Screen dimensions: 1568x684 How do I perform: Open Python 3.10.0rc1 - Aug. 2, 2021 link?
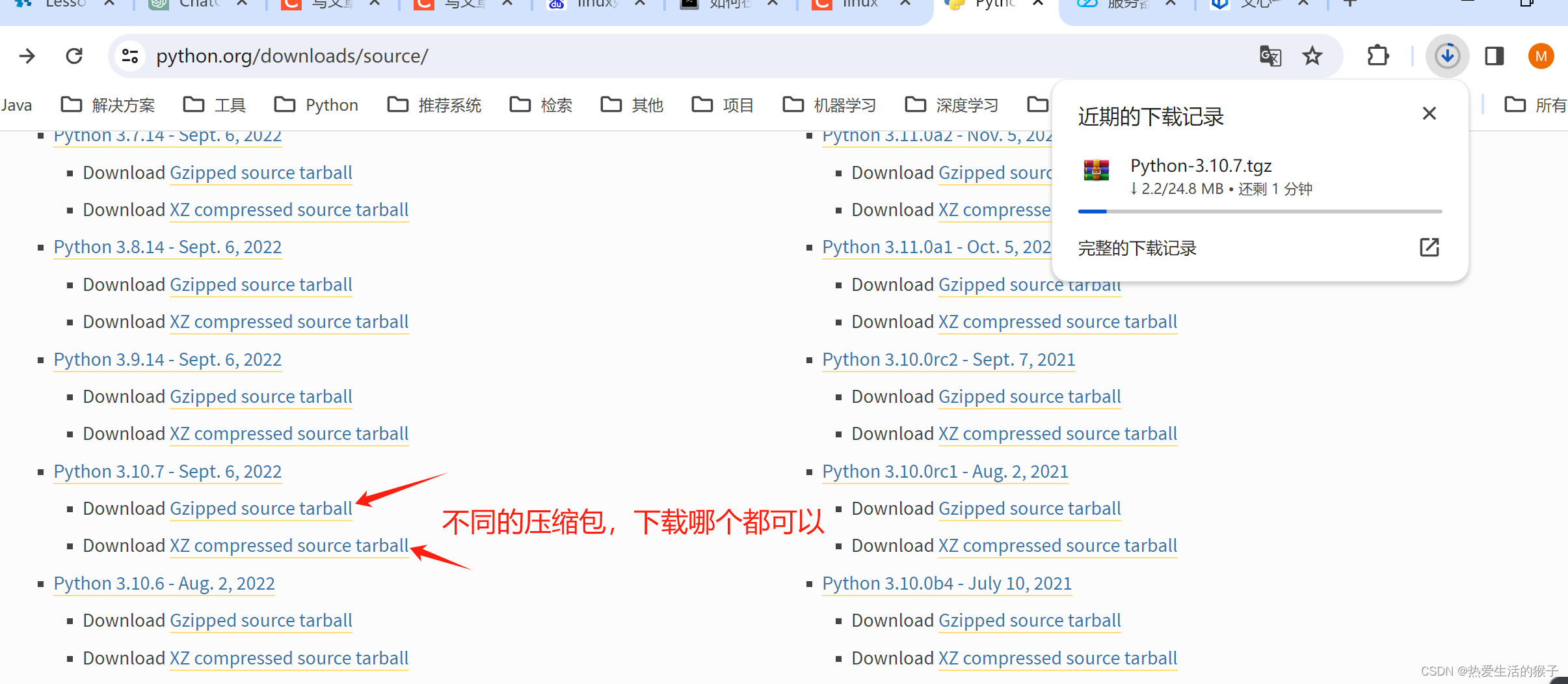click(945, 471)
